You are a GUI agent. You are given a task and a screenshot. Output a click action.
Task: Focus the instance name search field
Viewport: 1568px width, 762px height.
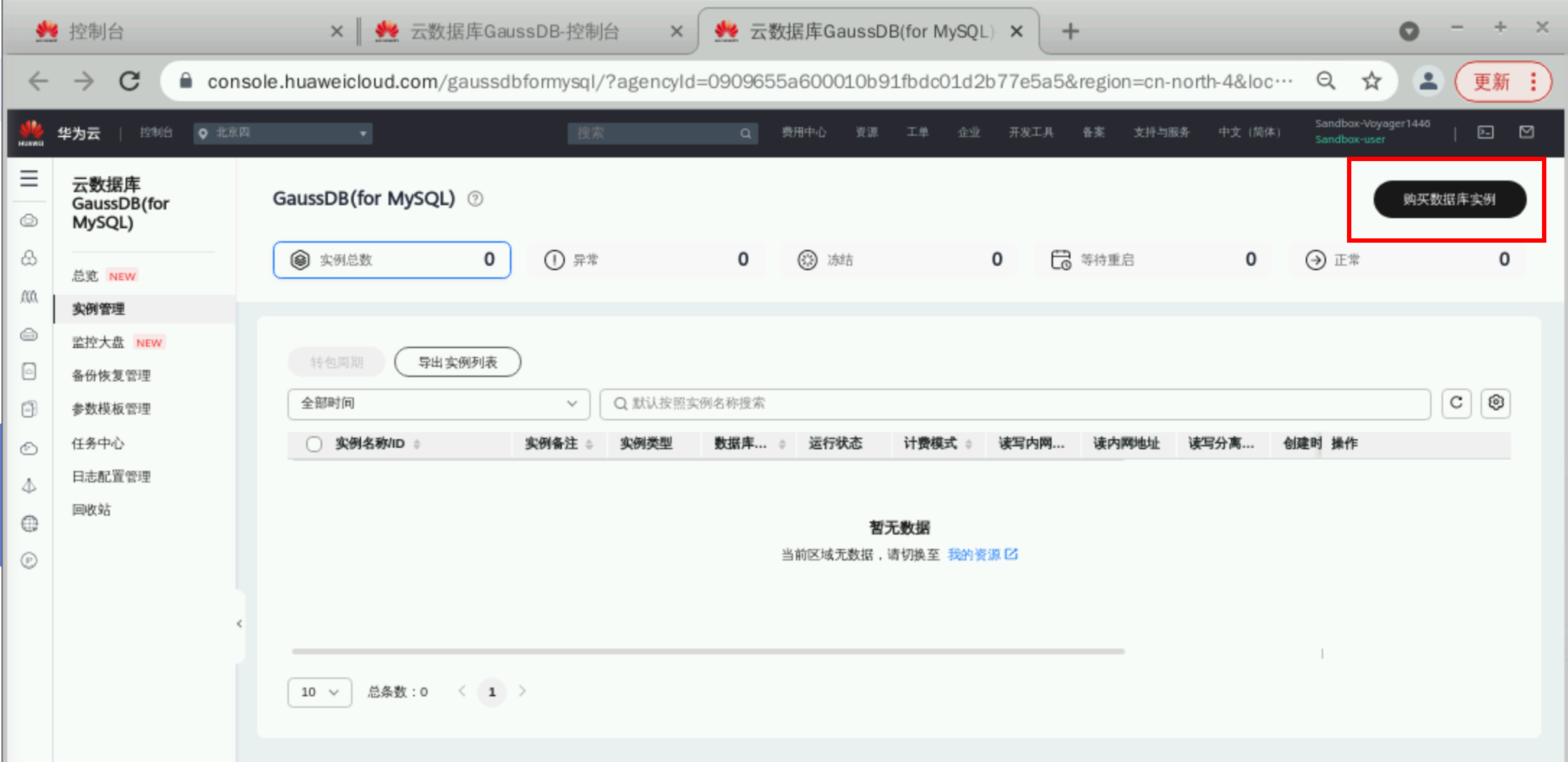pyautogui.click(x=1015, y=404)
